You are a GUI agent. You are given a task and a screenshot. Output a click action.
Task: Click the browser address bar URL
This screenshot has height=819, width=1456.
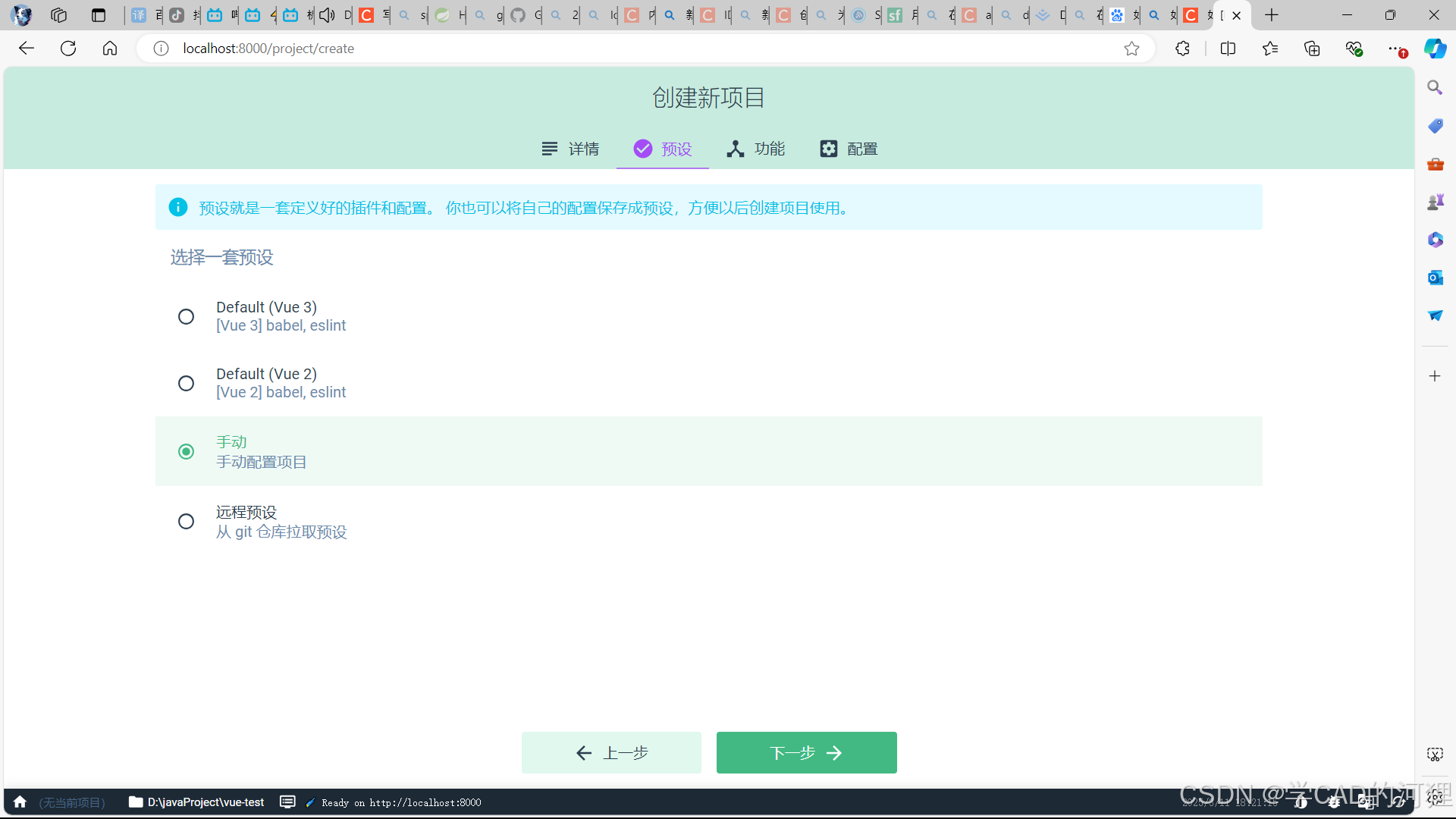(x=268, y=49)
